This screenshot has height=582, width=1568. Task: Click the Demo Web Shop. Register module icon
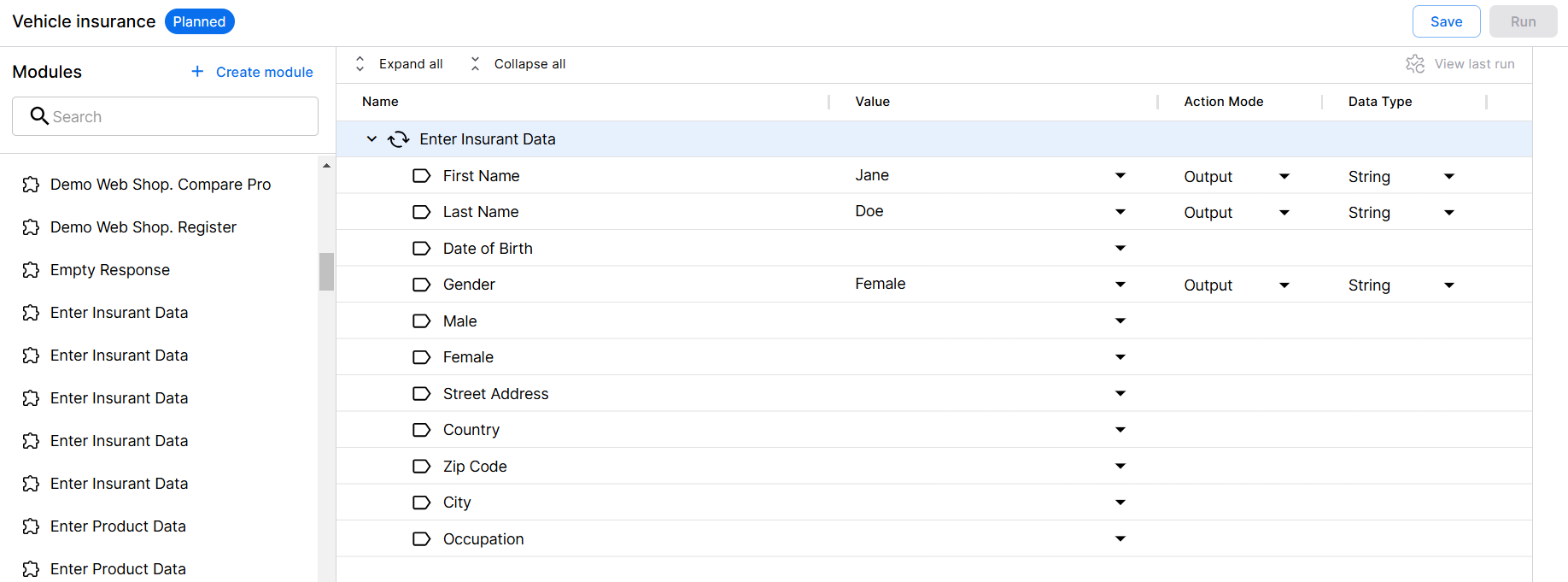click(31, 227)
